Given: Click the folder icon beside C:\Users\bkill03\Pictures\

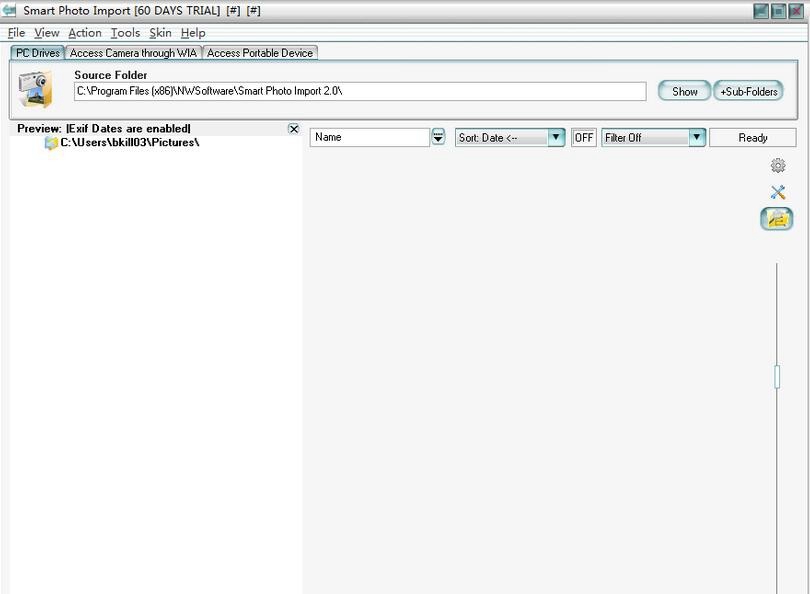Looking at the screenshot, I should pos(51,143).
